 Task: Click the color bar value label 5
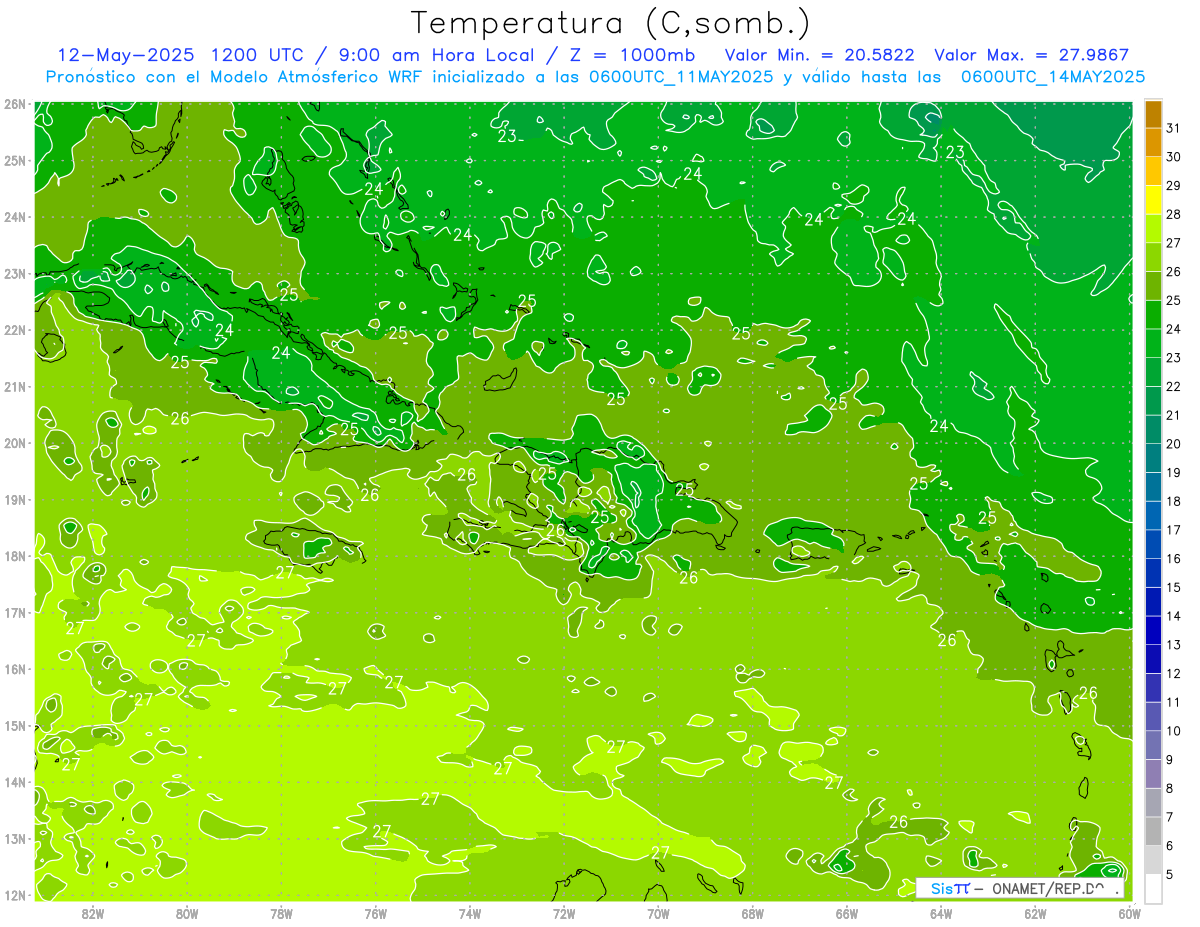1169,874
